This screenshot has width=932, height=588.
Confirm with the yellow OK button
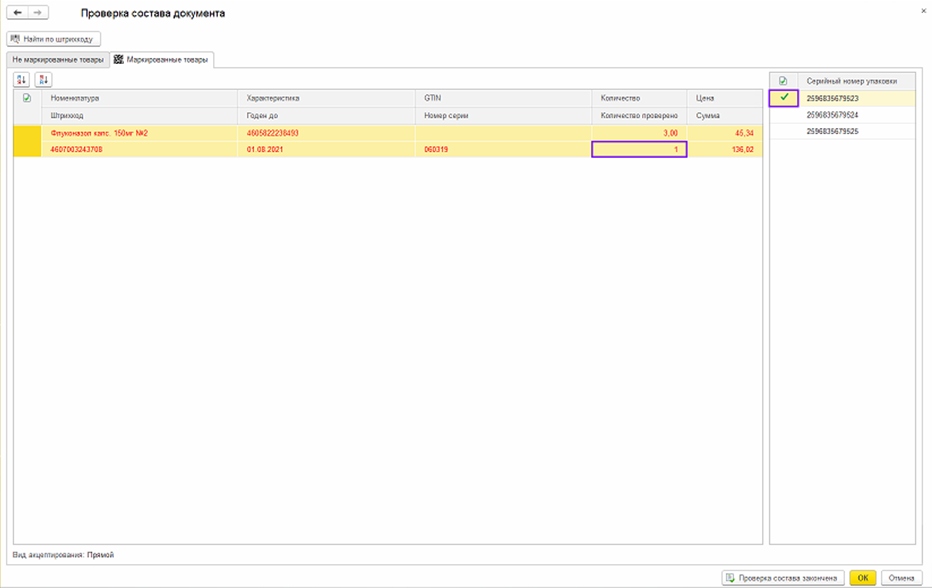(x=862, y=577)
